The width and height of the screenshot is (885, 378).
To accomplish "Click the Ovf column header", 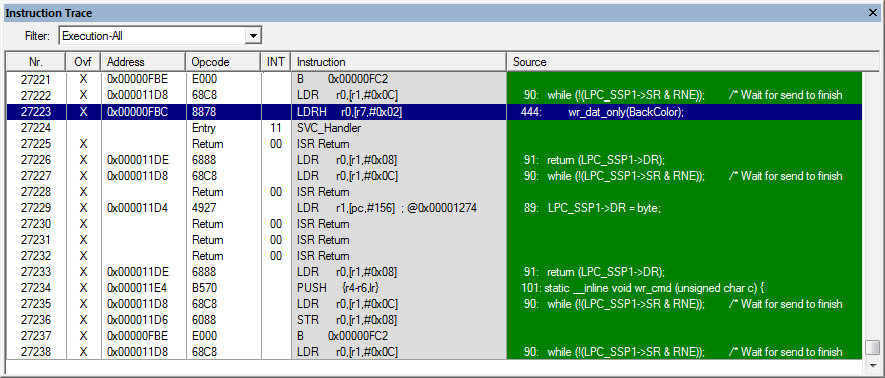I will tap(83, 62).
